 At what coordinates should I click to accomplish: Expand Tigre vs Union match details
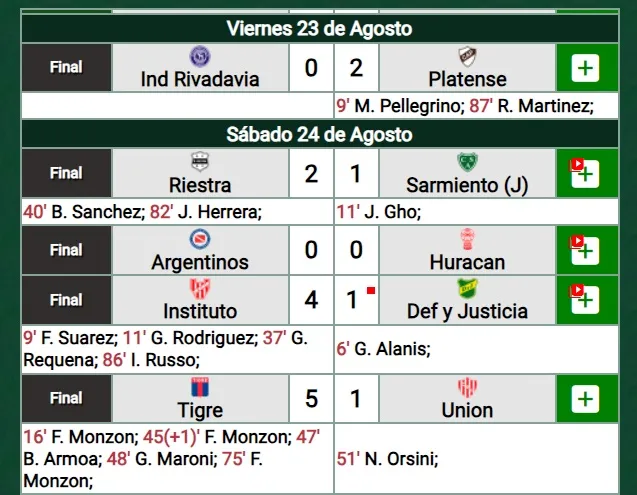point(586,400)
